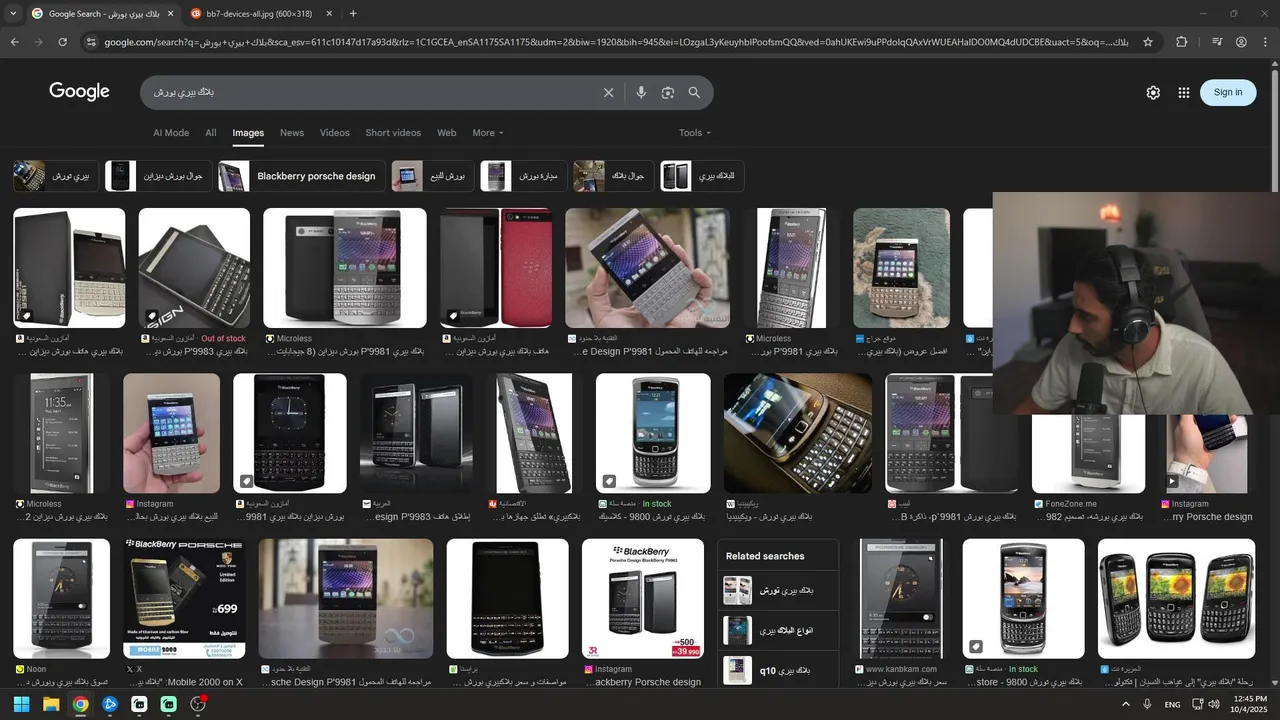1280x720 pixels.
Task: Click the Sign in button
Action: [x=1228, y=92]
